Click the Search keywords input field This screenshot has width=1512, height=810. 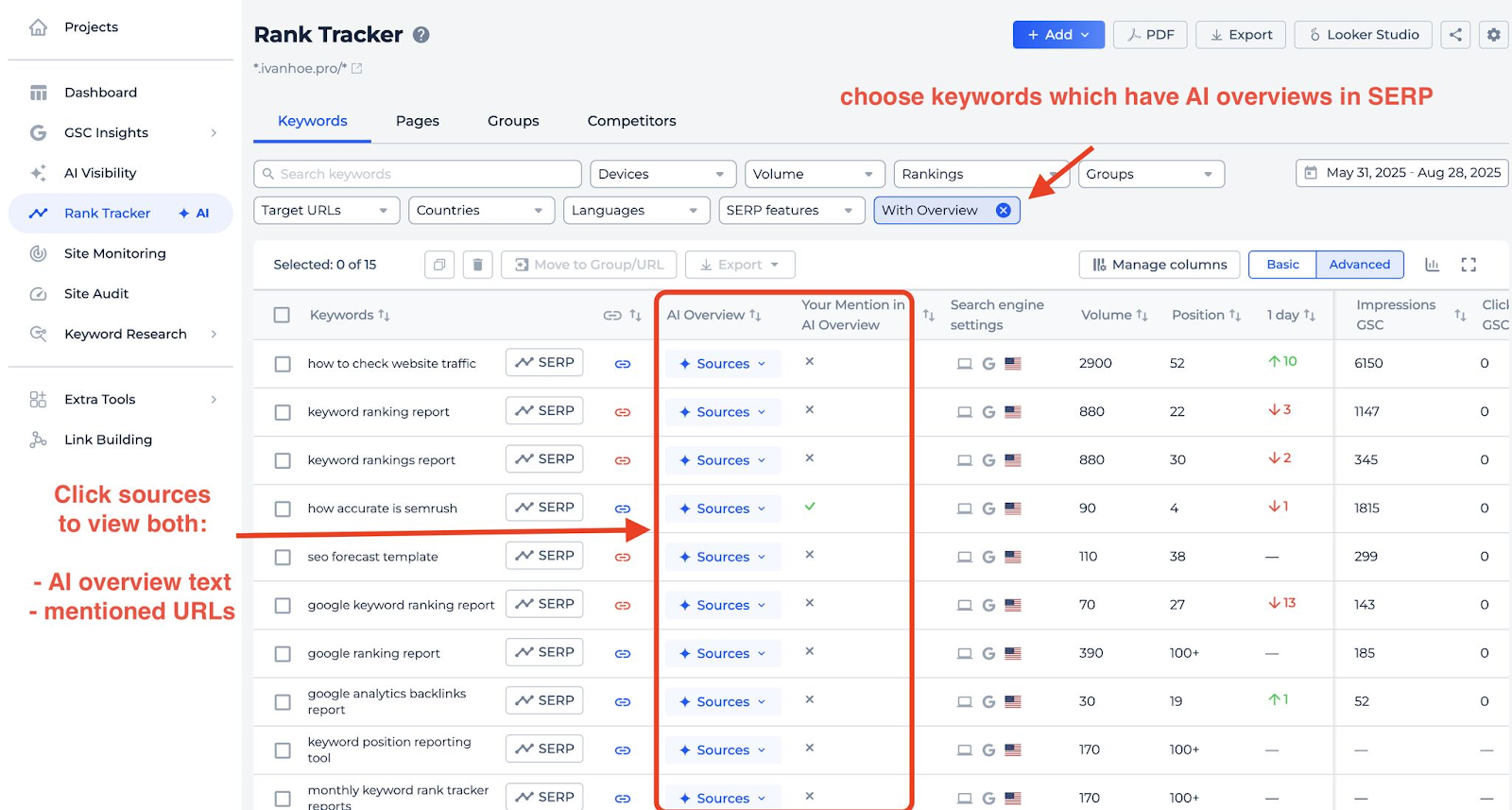(418, 174)
